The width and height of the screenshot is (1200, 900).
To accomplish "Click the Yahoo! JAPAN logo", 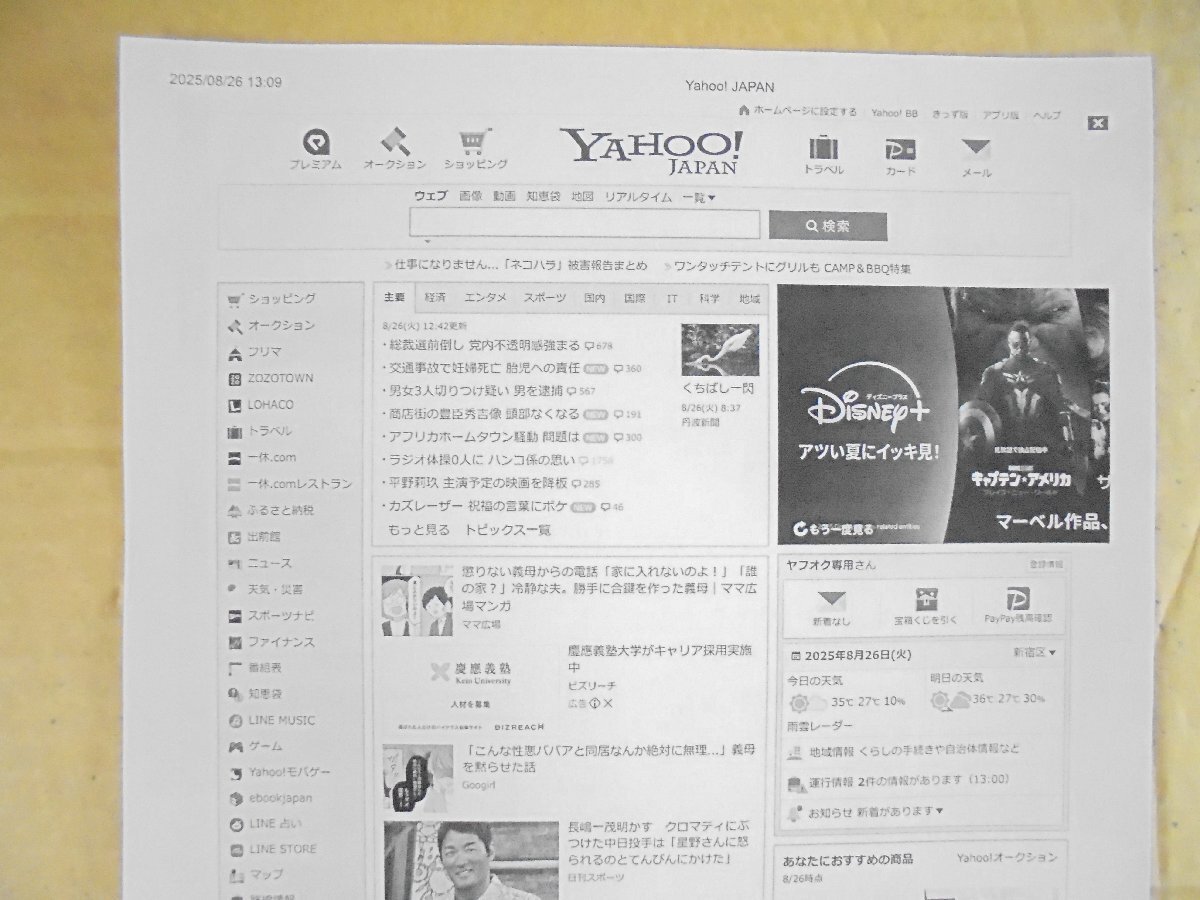I will [x=651, y=151].
